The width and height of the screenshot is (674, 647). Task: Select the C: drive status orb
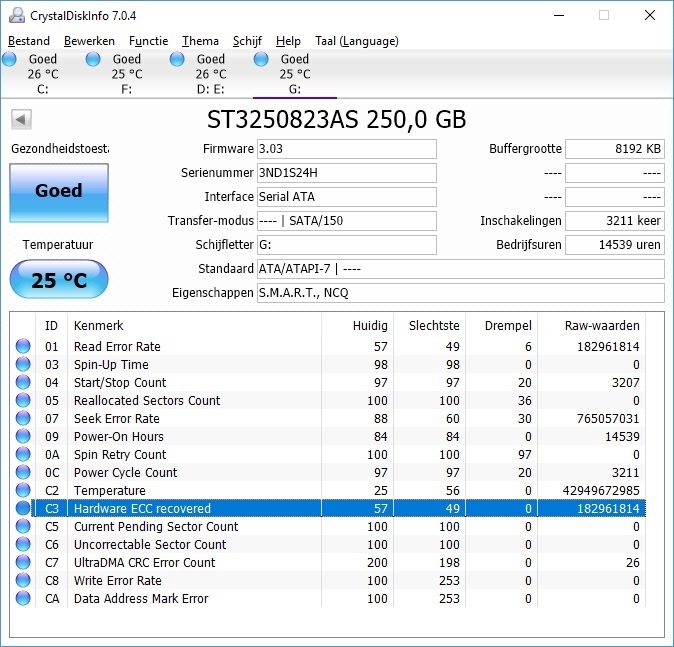[9, 59]
